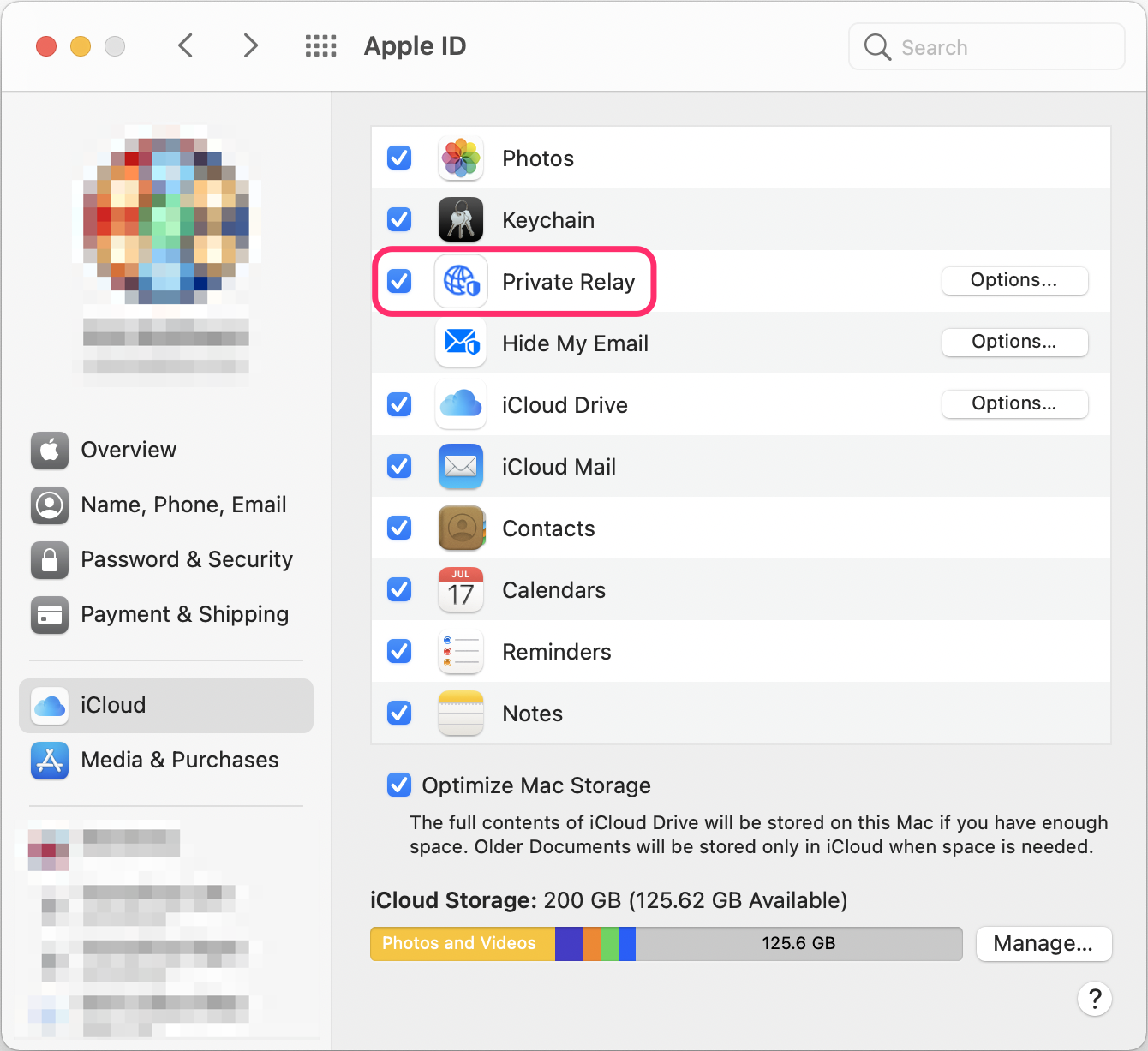The height and width of the screenshot is (1051, 1148).
Task: Disable the Notes checkbox
Action: coord(399,713)
